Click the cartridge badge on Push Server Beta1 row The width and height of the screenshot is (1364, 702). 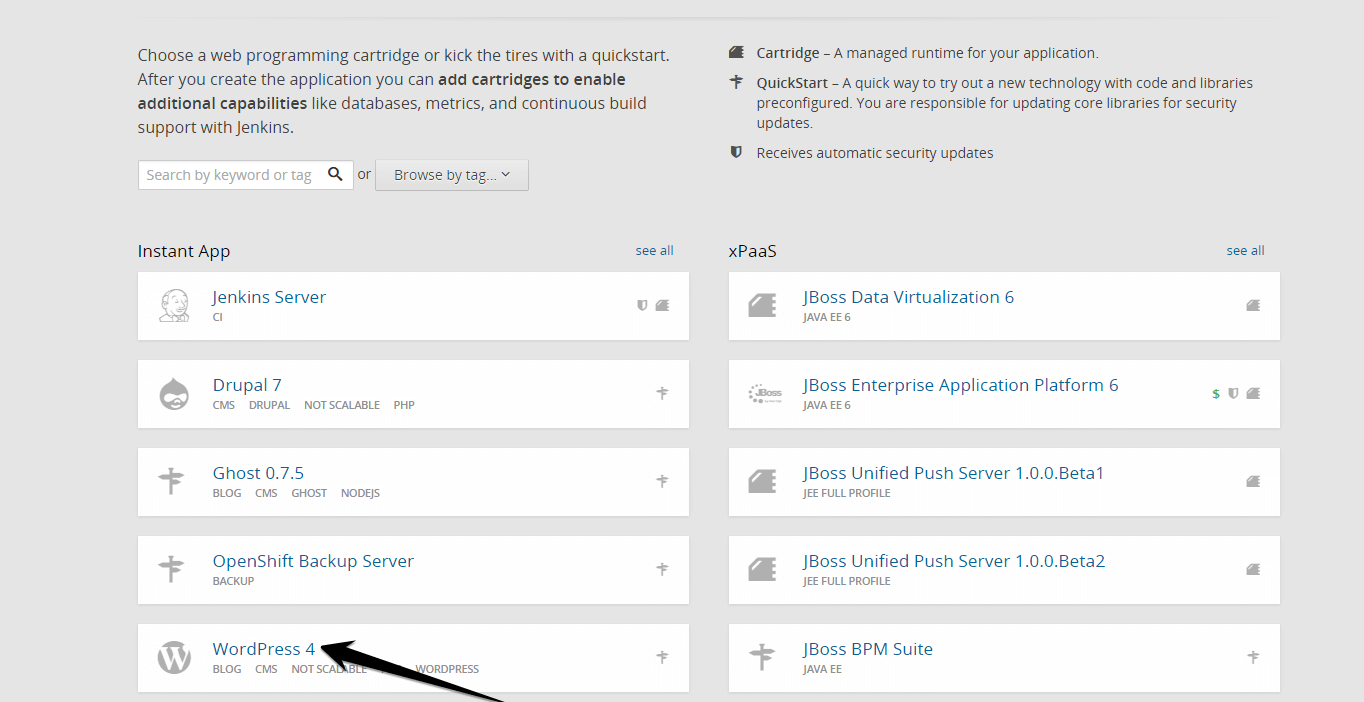pyautogui.click(x=1253, y=481)
